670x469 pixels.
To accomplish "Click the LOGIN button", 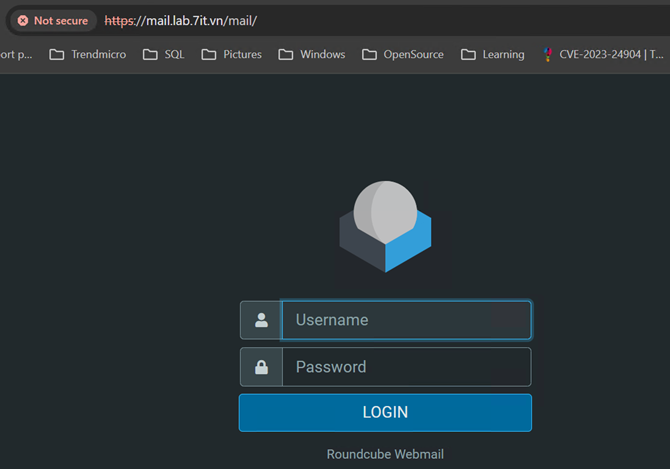I will pyautogui.click(x=385, y=413).
